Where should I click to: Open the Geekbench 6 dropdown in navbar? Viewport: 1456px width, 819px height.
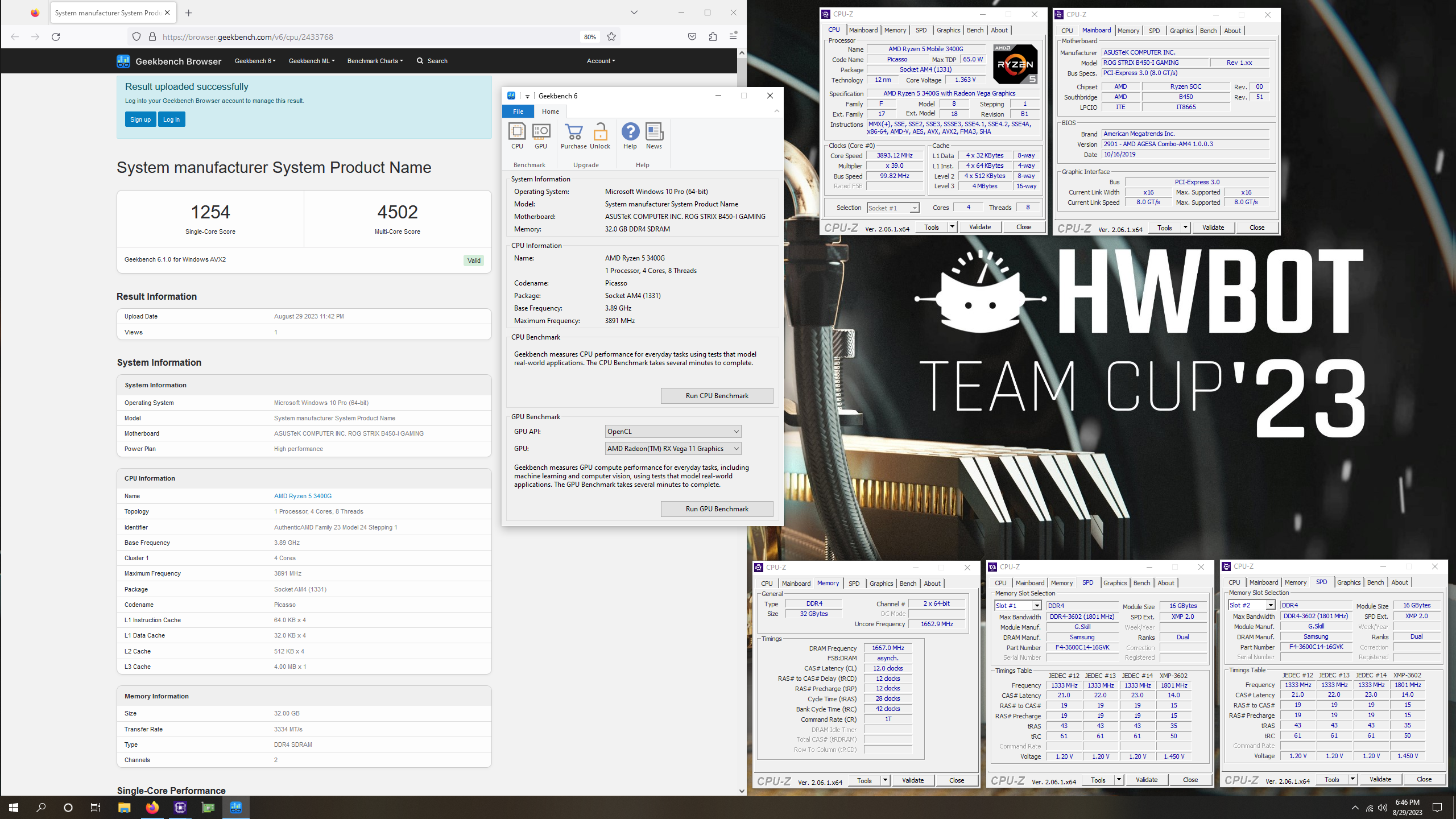coord(255,61)
